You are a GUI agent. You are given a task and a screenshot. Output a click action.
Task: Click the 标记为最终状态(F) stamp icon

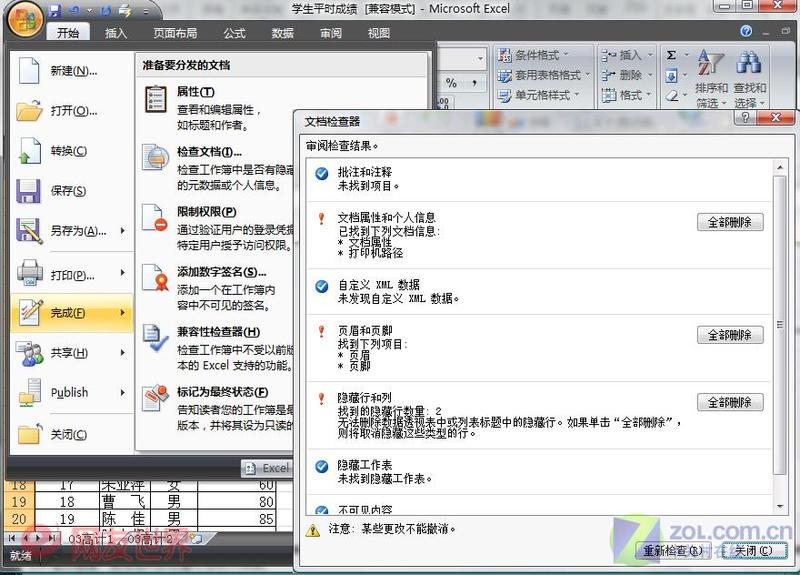(x=156, y=398)
